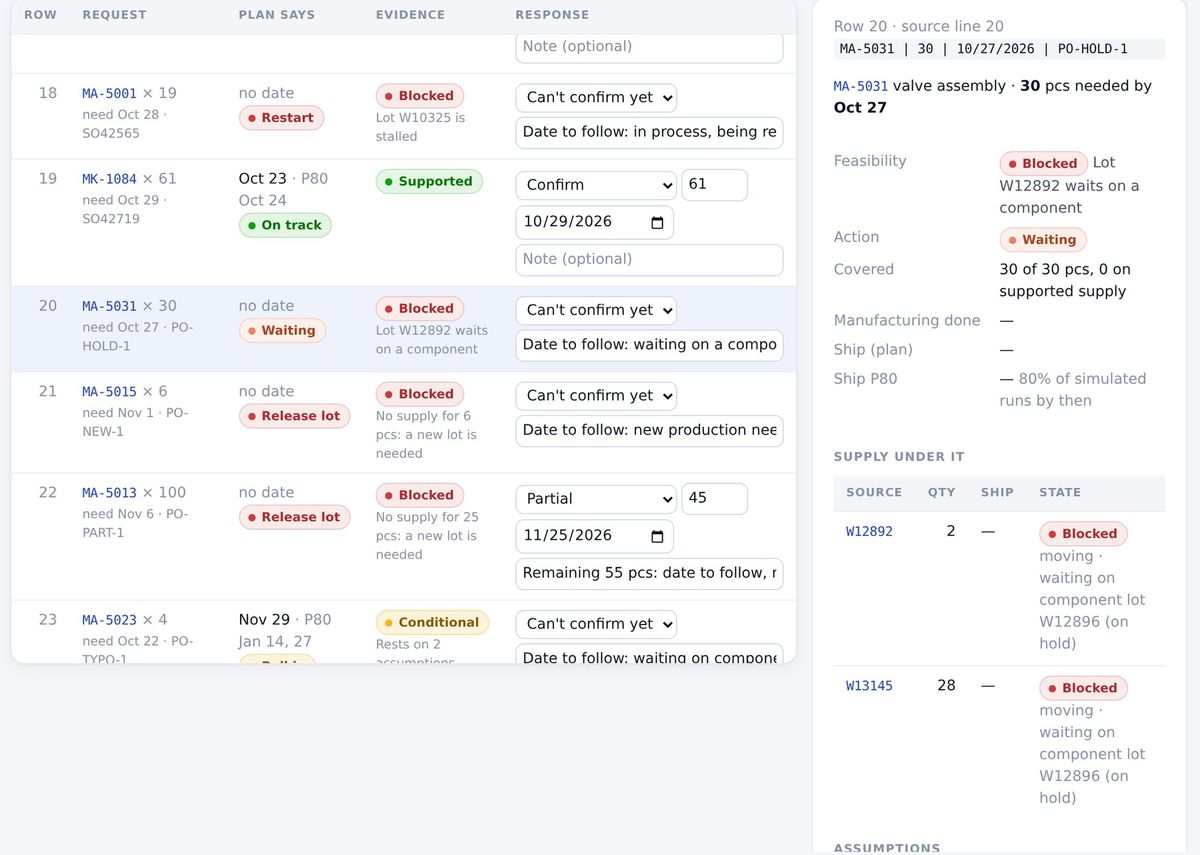The width and height of the screenshot is (1200, 855).
Task: Click the Restart badge in row 18
Action: 281,118
